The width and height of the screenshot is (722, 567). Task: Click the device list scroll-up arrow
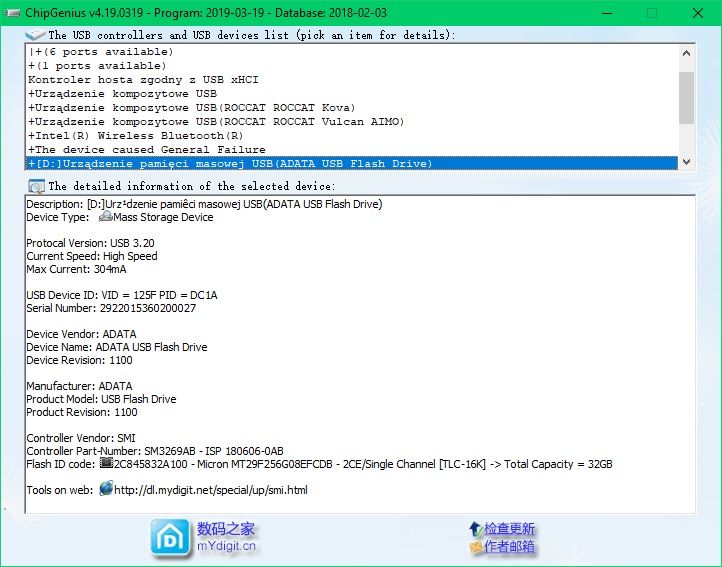(686, 53)
